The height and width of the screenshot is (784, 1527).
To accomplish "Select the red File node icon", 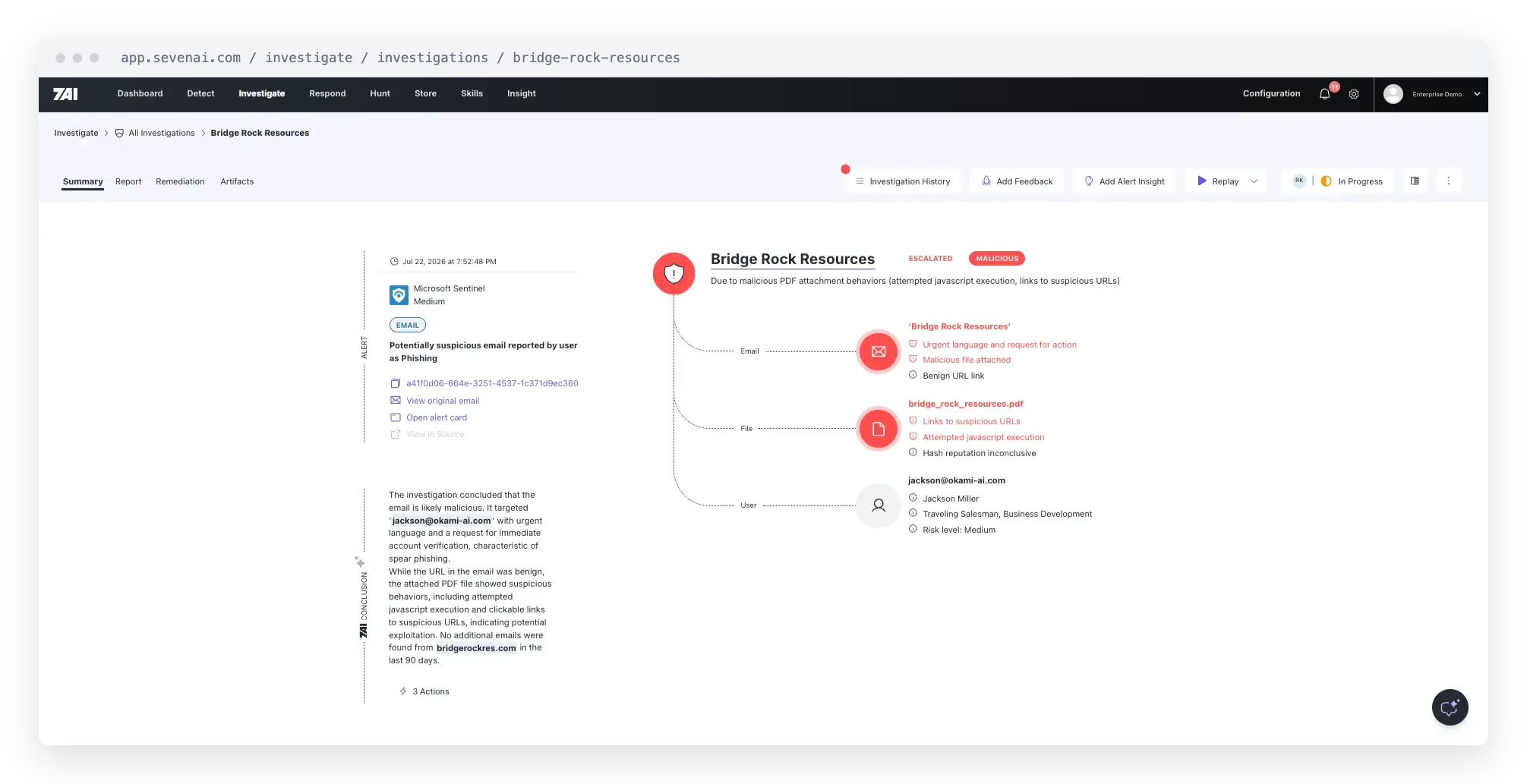I will (879, 429).
